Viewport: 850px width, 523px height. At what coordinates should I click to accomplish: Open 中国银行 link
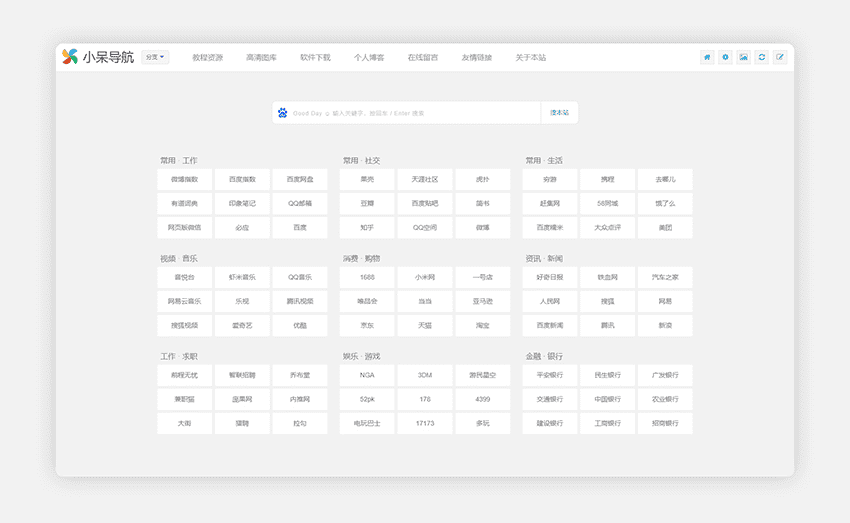click(608, 399)
